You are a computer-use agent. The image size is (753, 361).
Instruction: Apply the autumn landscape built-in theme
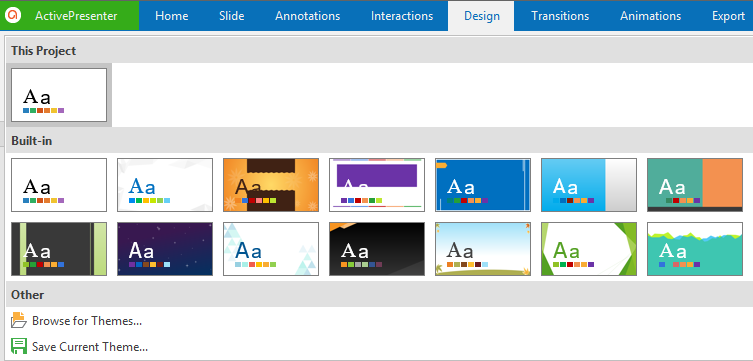(x=483, y=249)
